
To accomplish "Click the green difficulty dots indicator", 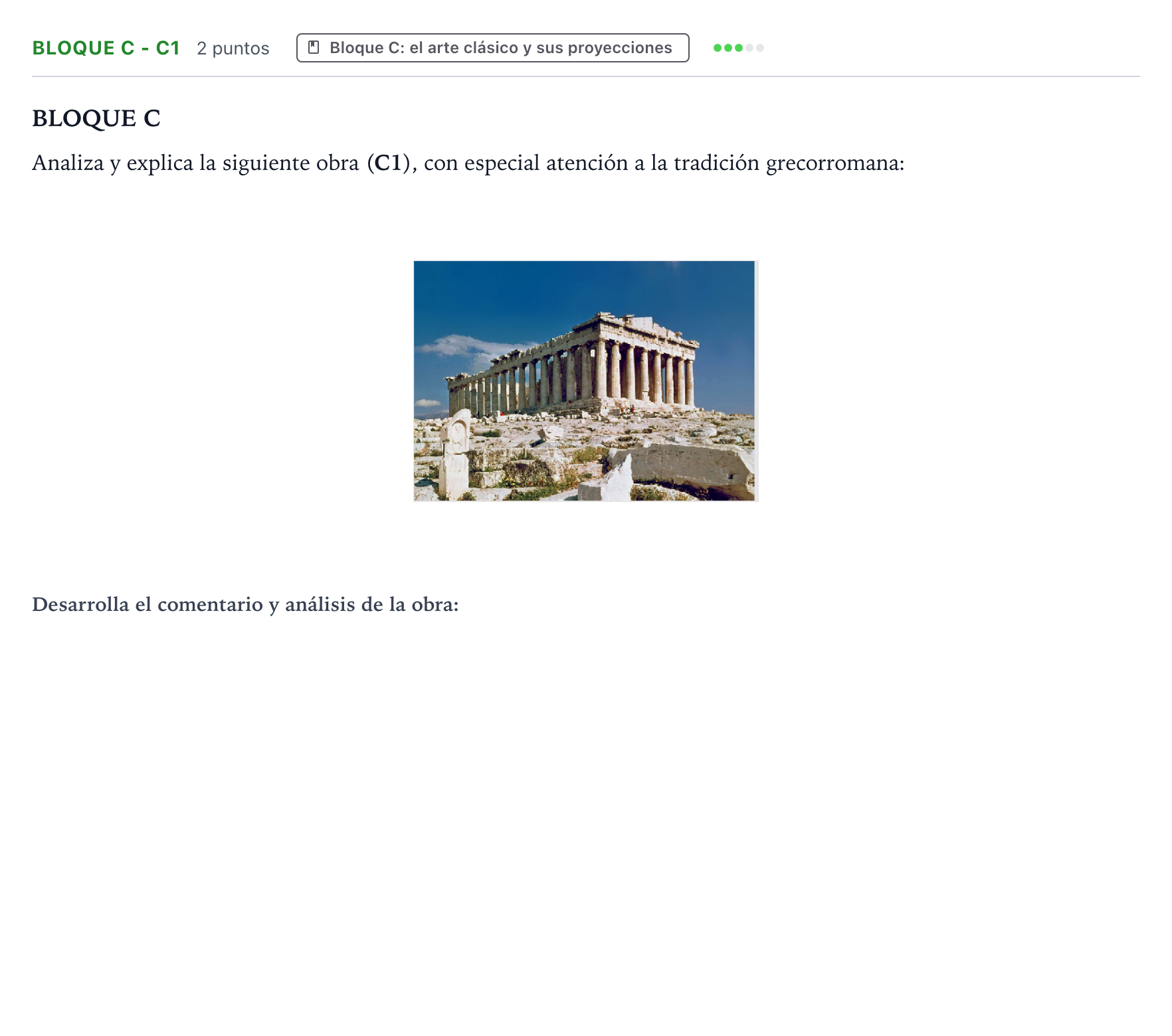I will [738, 48].
